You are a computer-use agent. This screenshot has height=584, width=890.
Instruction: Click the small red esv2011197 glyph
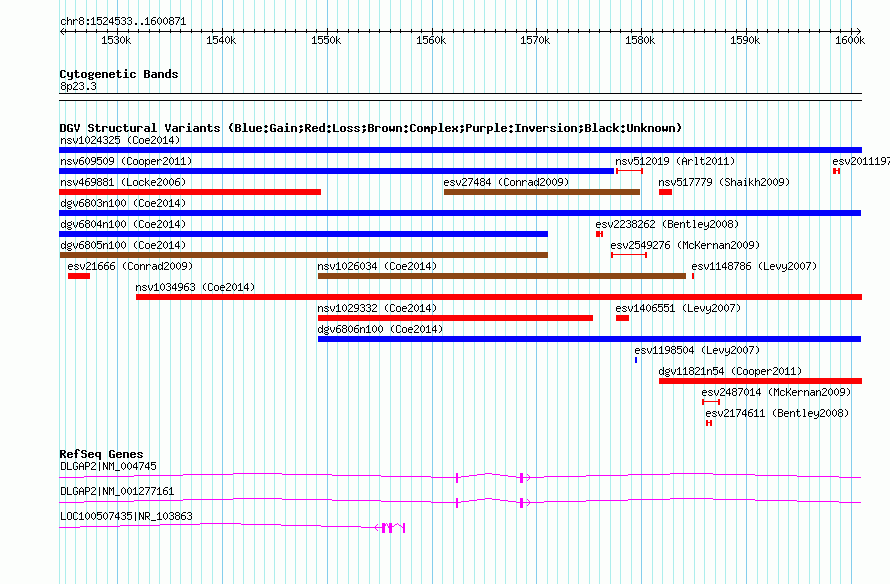pyautogui.click(x=837, y=171)
